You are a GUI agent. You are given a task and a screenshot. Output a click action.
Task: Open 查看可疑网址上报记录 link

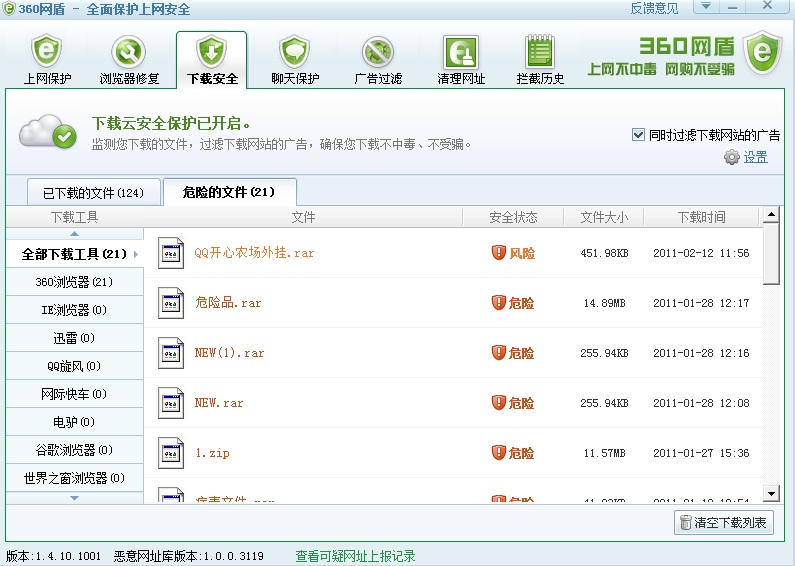355,556
